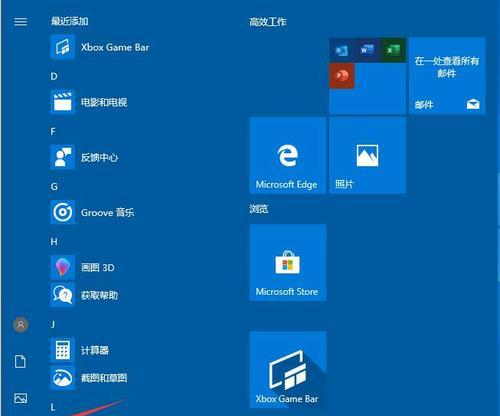
Task: Open the Microsoft Edge tile
Action: coord(288,155)
